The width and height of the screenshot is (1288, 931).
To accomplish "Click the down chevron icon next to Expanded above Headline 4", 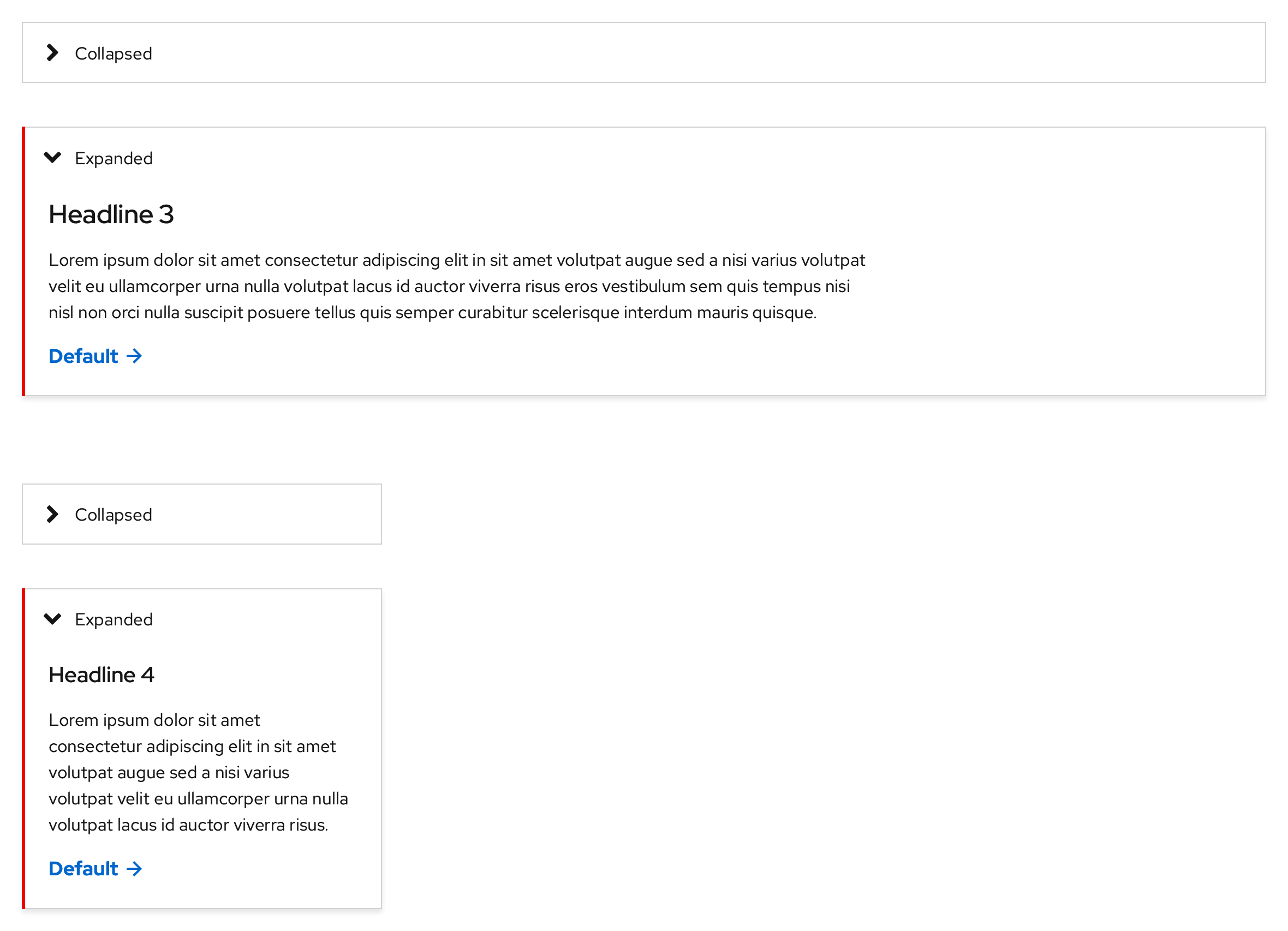I will pos(54,619).
